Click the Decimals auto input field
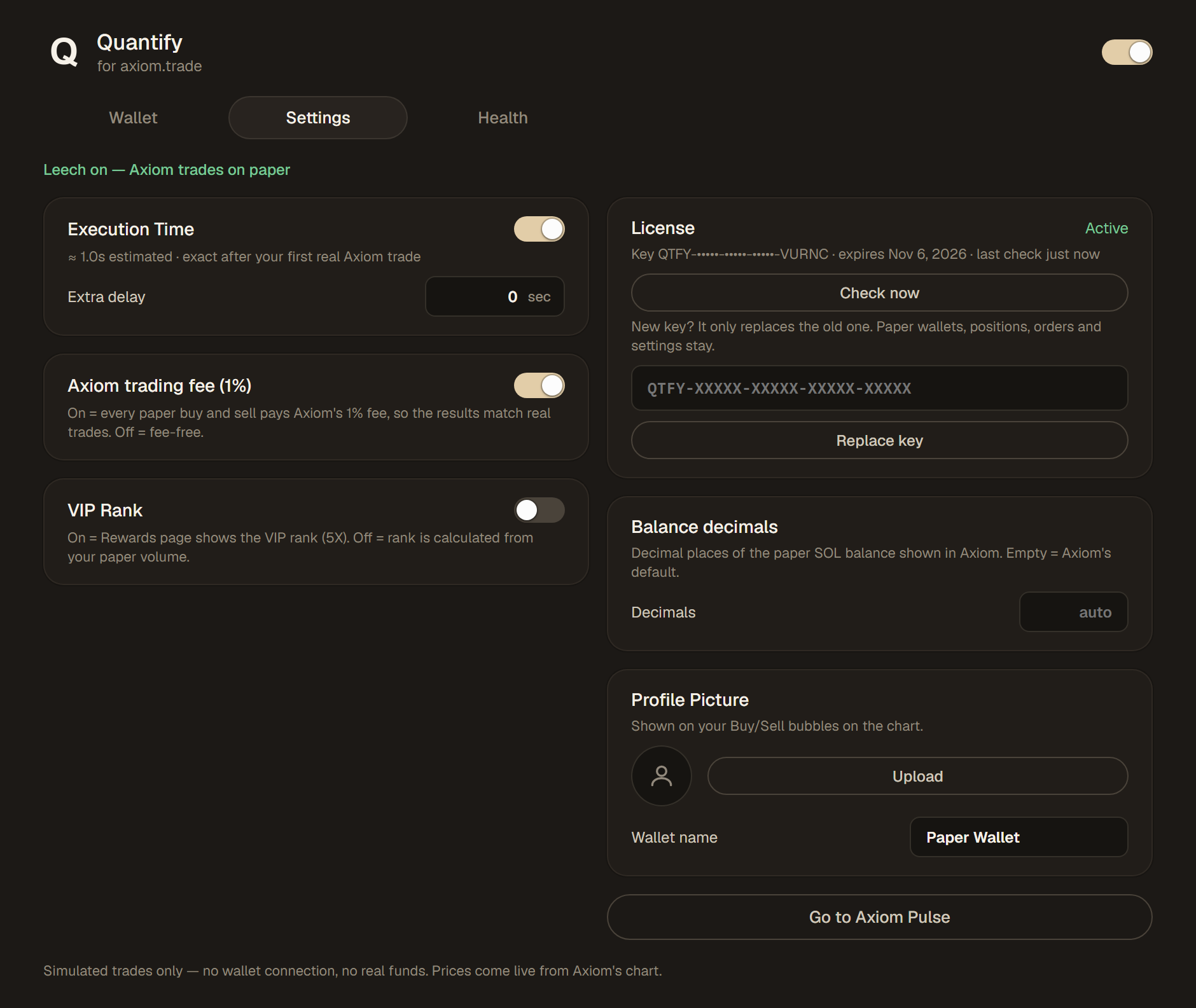 pos(1074,612)
